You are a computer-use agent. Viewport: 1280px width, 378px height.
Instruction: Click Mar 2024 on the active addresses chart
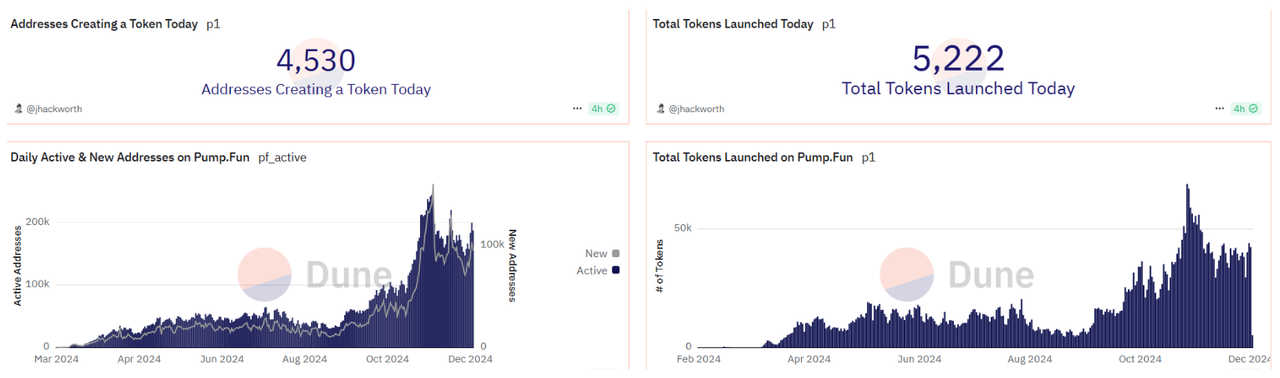[x=57, y=358]
